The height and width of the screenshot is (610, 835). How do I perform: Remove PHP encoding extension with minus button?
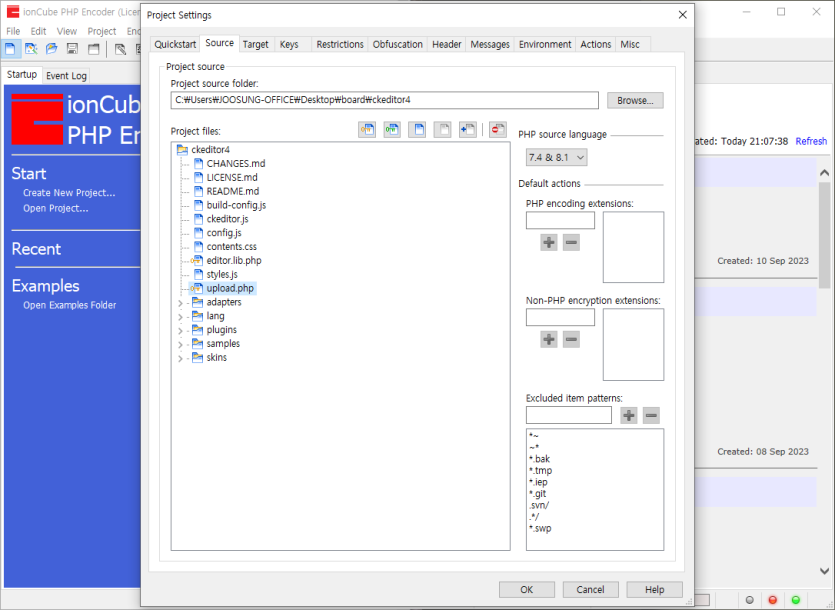(x=571, y=242)
